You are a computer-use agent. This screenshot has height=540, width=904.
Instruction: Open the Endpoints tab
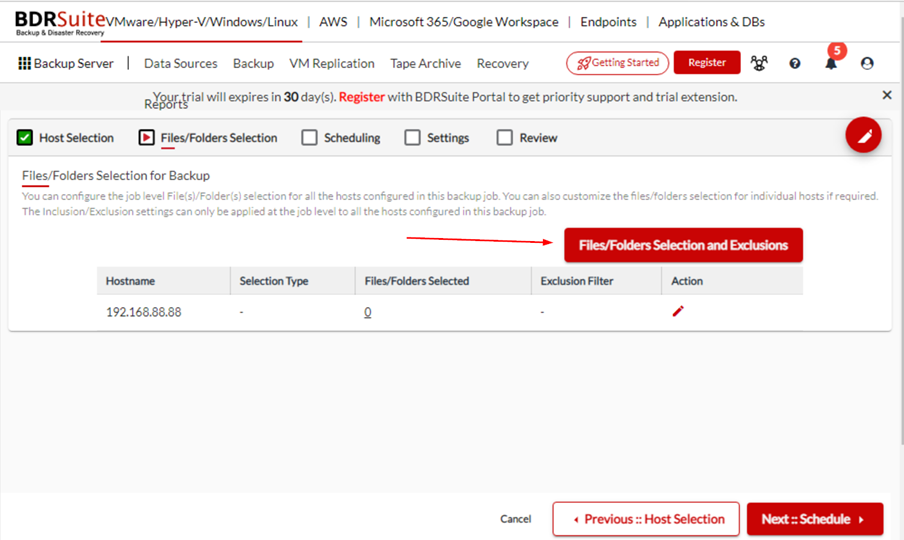pos(608,22)
